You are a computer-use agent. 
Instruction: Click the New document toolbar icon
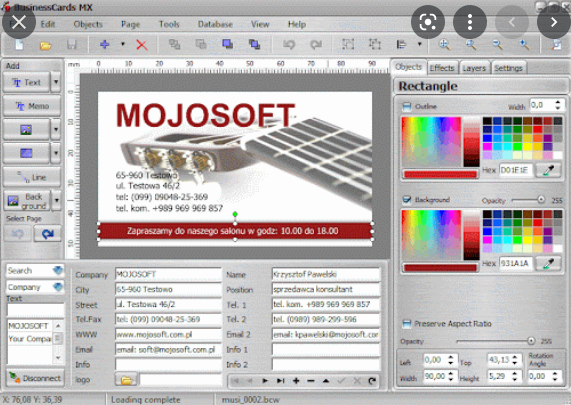coord(19,45)
